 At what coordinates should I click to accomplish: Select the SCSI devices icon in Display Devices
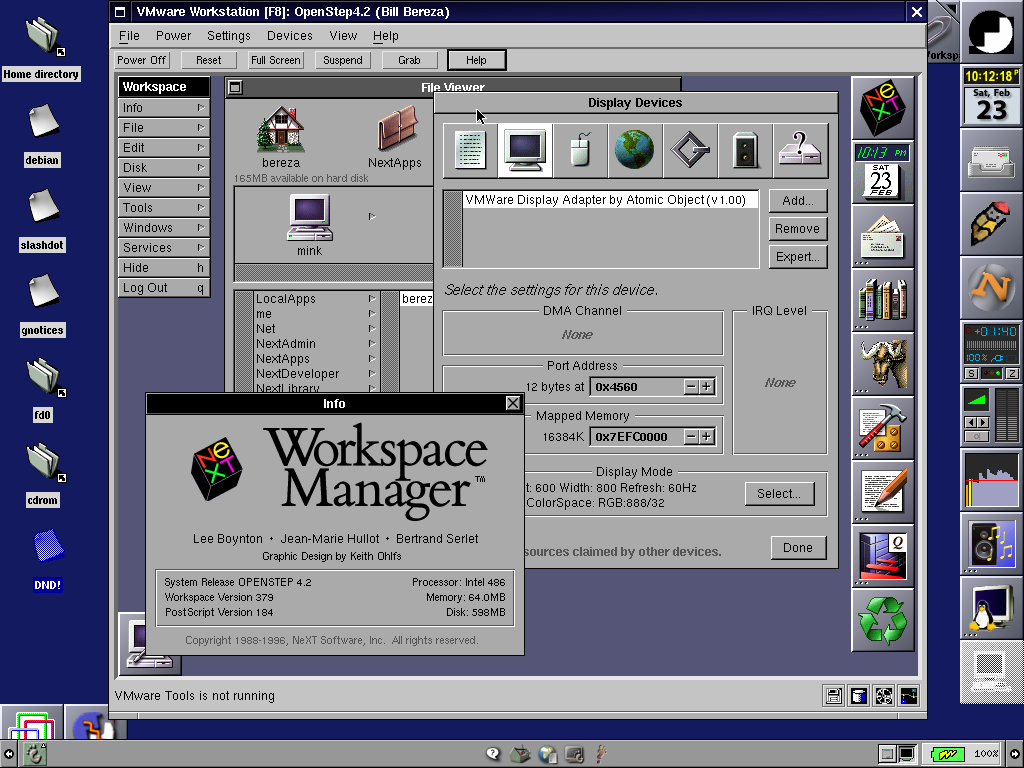pyautogui.click(x=690, y=150)
